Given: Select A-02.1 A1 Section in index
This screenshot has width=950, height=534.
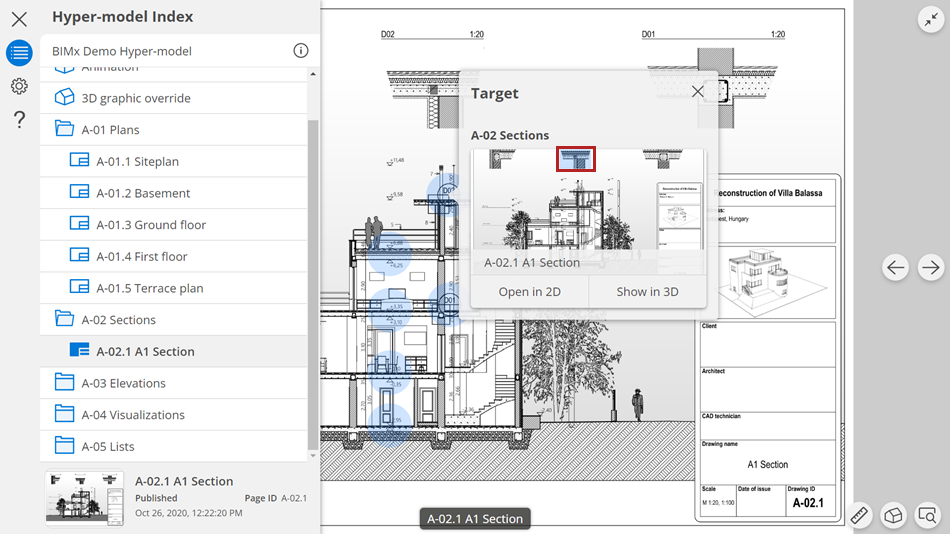Looking at the screenshot, I should coord(174,352).
